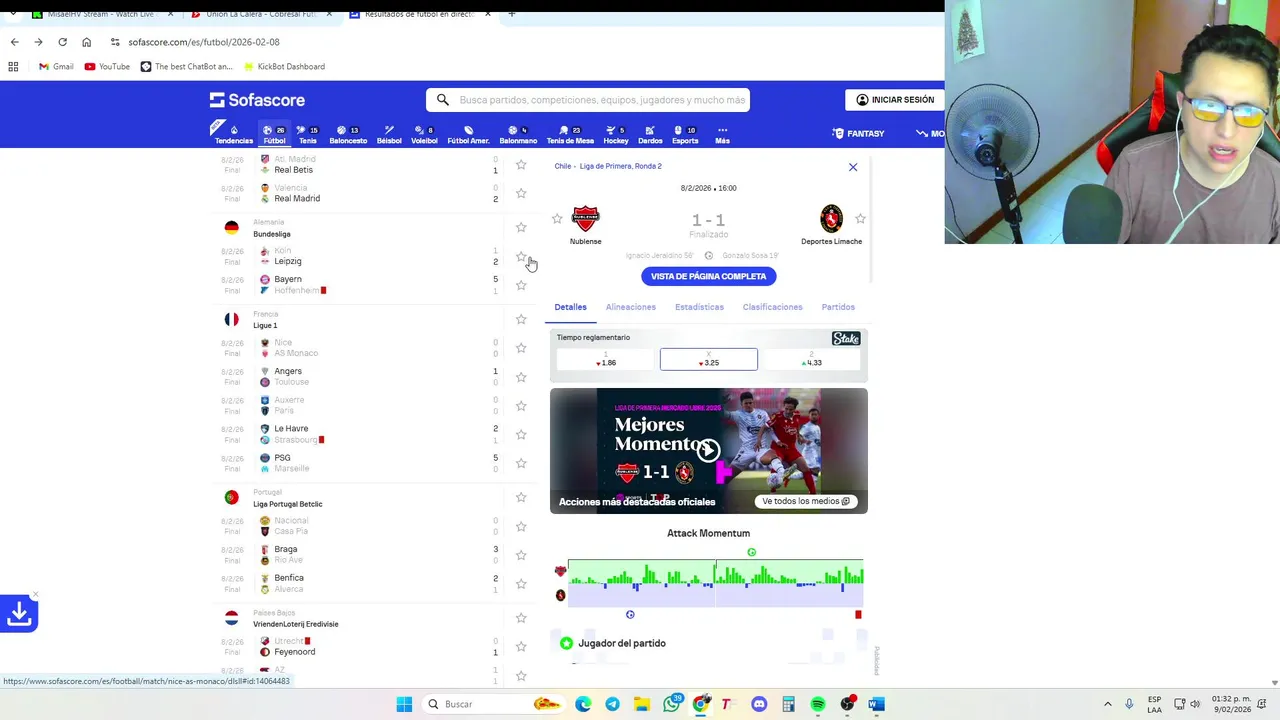Switch to the Partidos tab

[x=838, y=307]
